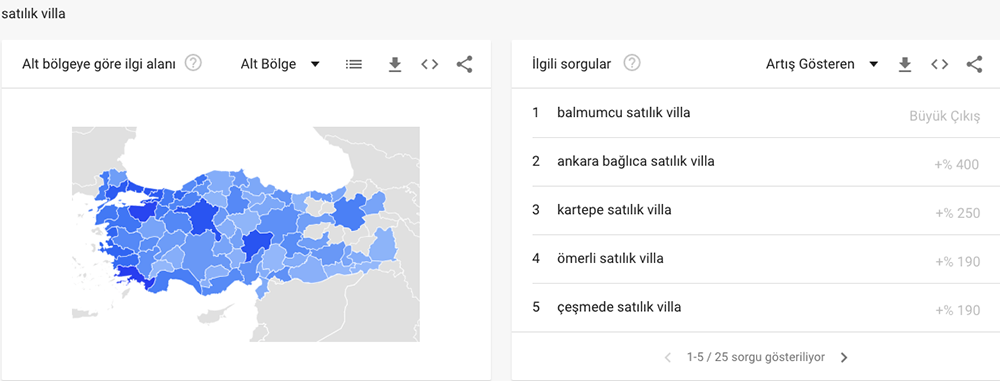The image size is (1000, 381).
Task: Click the +% 400 value
Action: (957, 165)
